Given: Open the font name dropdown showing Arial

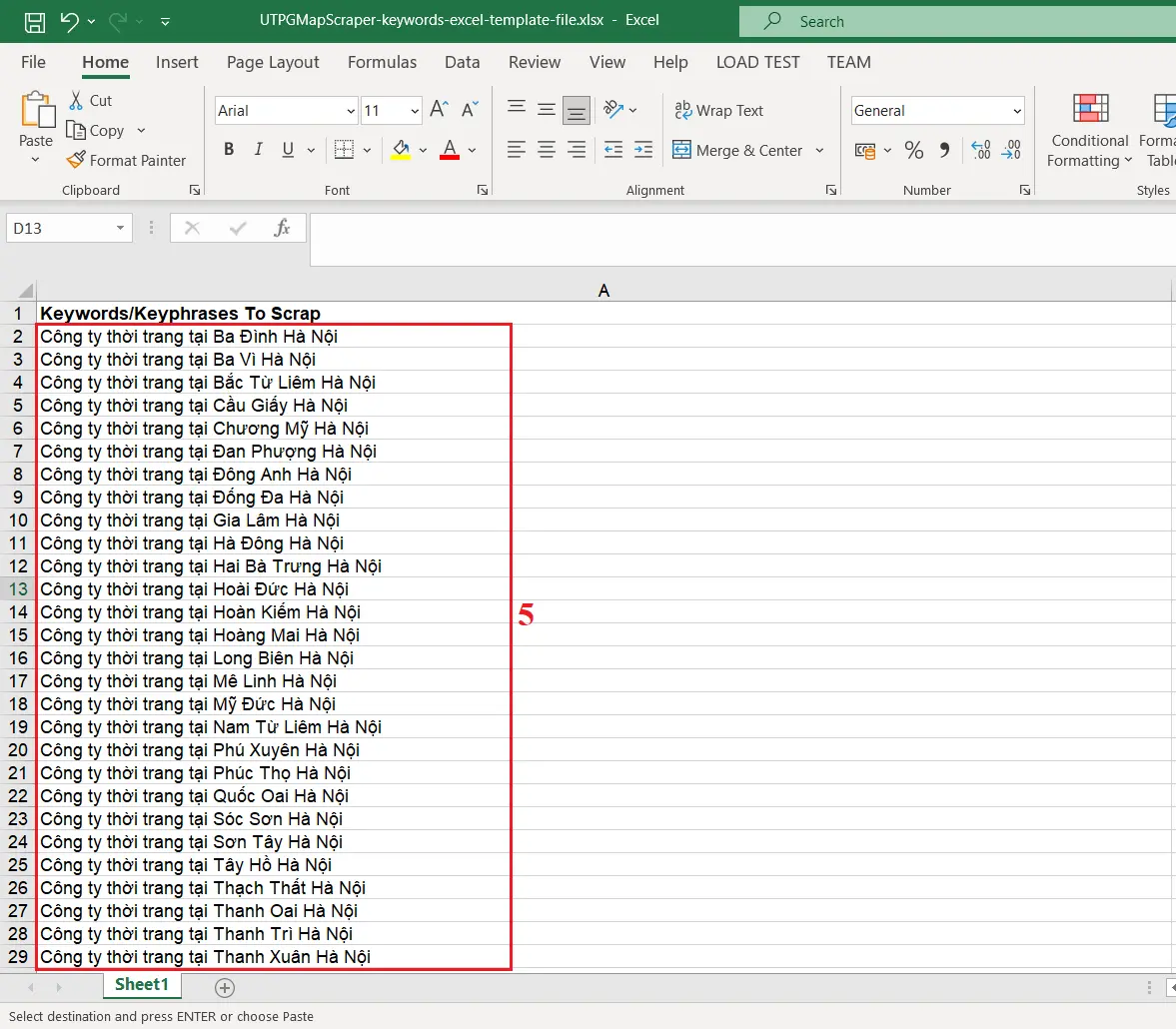Looking at the screenshot, I should [x=351, y=111].
